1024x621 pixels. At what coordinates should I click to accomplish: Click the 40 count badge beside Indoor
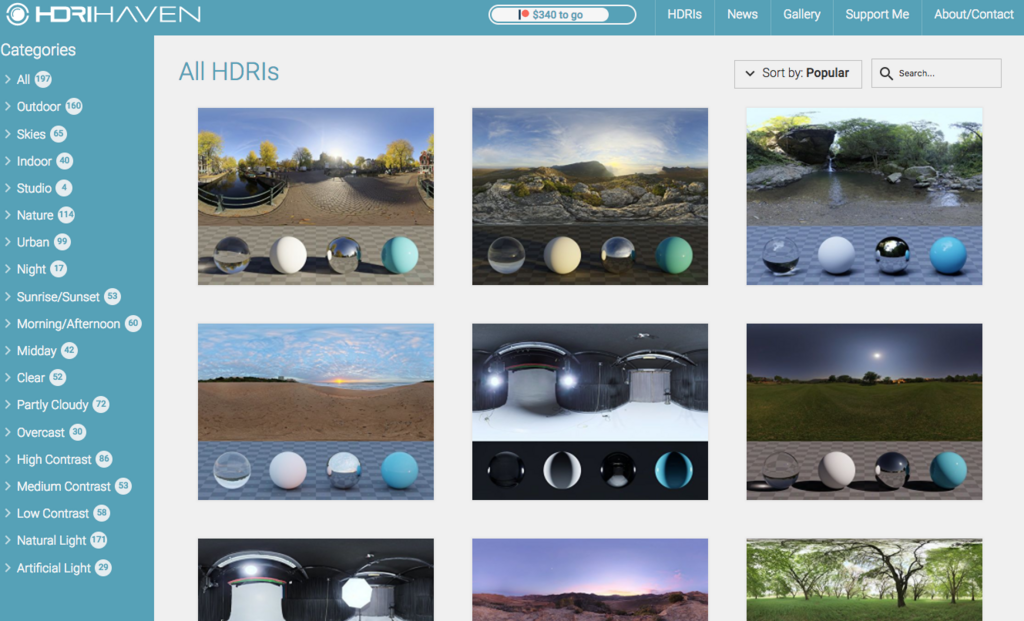pos(64,161)
